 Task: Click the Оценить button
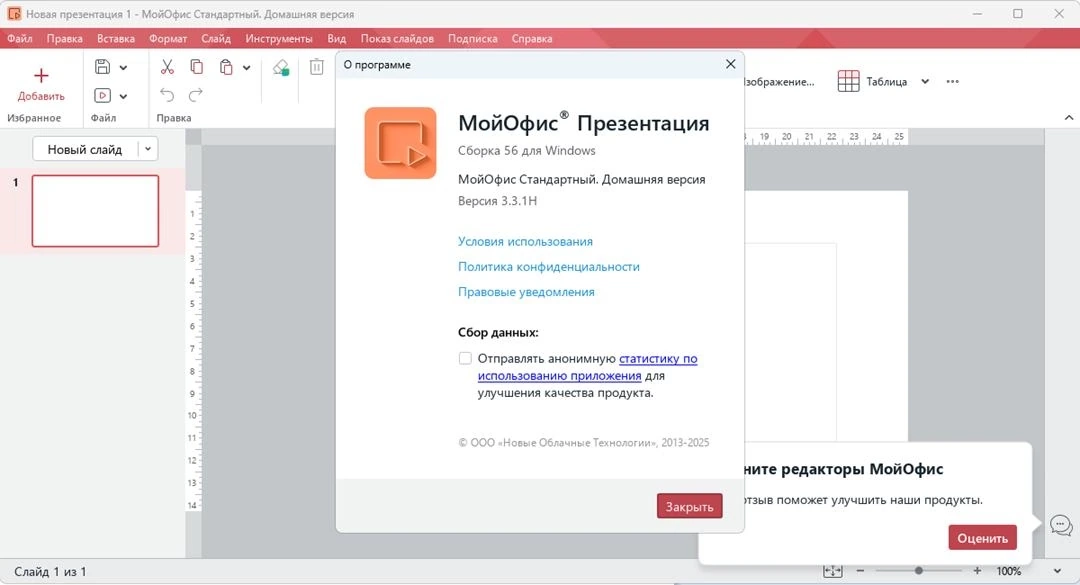coord(982,538)
